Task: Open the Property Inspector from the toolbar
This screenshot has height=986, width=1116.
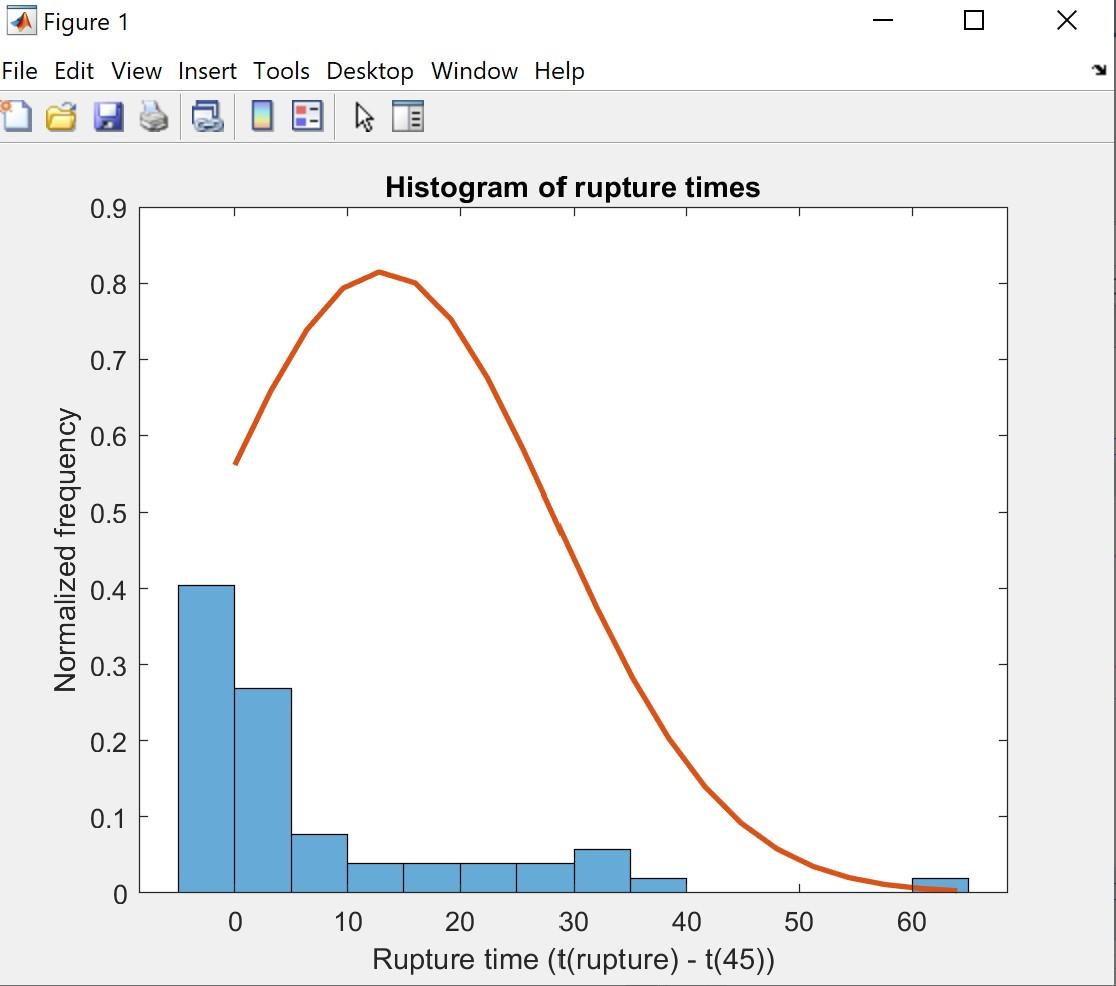Action: (x=407, y=116)
